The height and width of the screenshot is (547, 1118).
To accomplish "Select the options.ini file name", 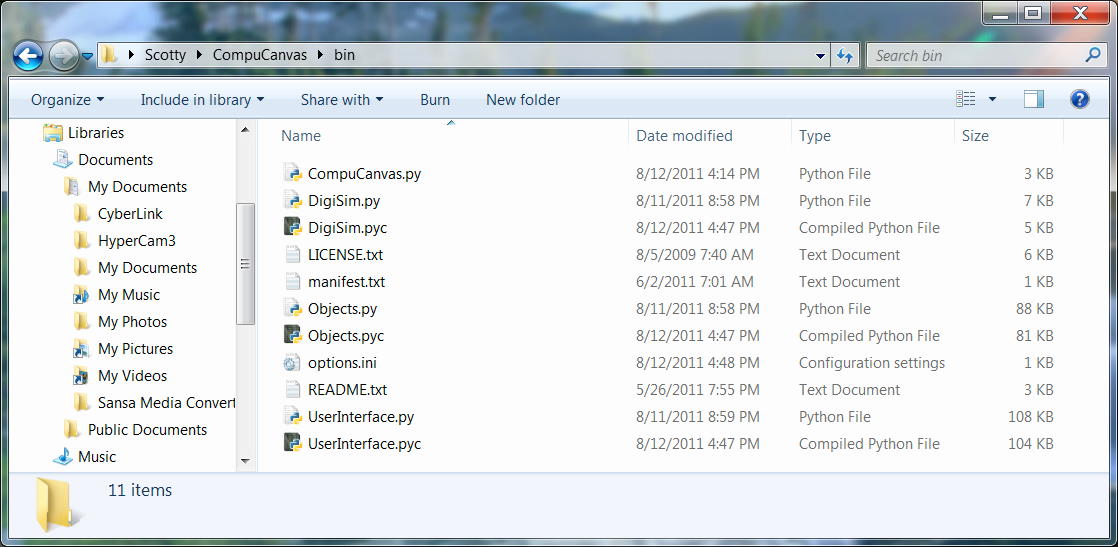I will point(342,363).
